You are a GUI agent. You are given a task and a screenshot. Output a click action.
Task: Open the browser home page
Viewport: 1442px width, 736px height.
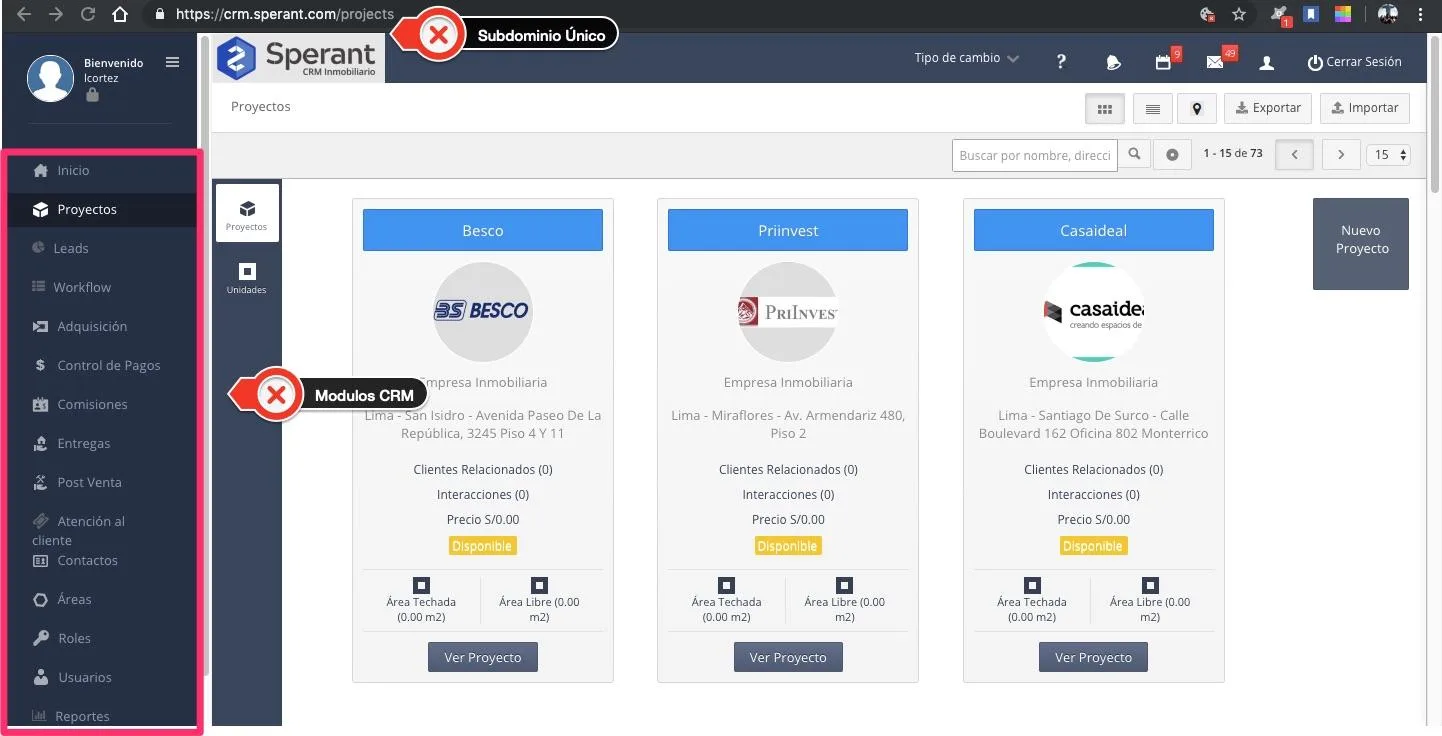pos(120,15)
